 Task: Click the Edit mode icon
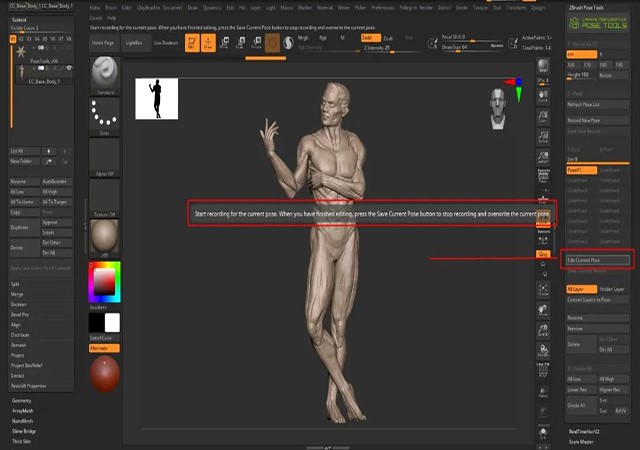pyautogui.click(x=192, y=42)
